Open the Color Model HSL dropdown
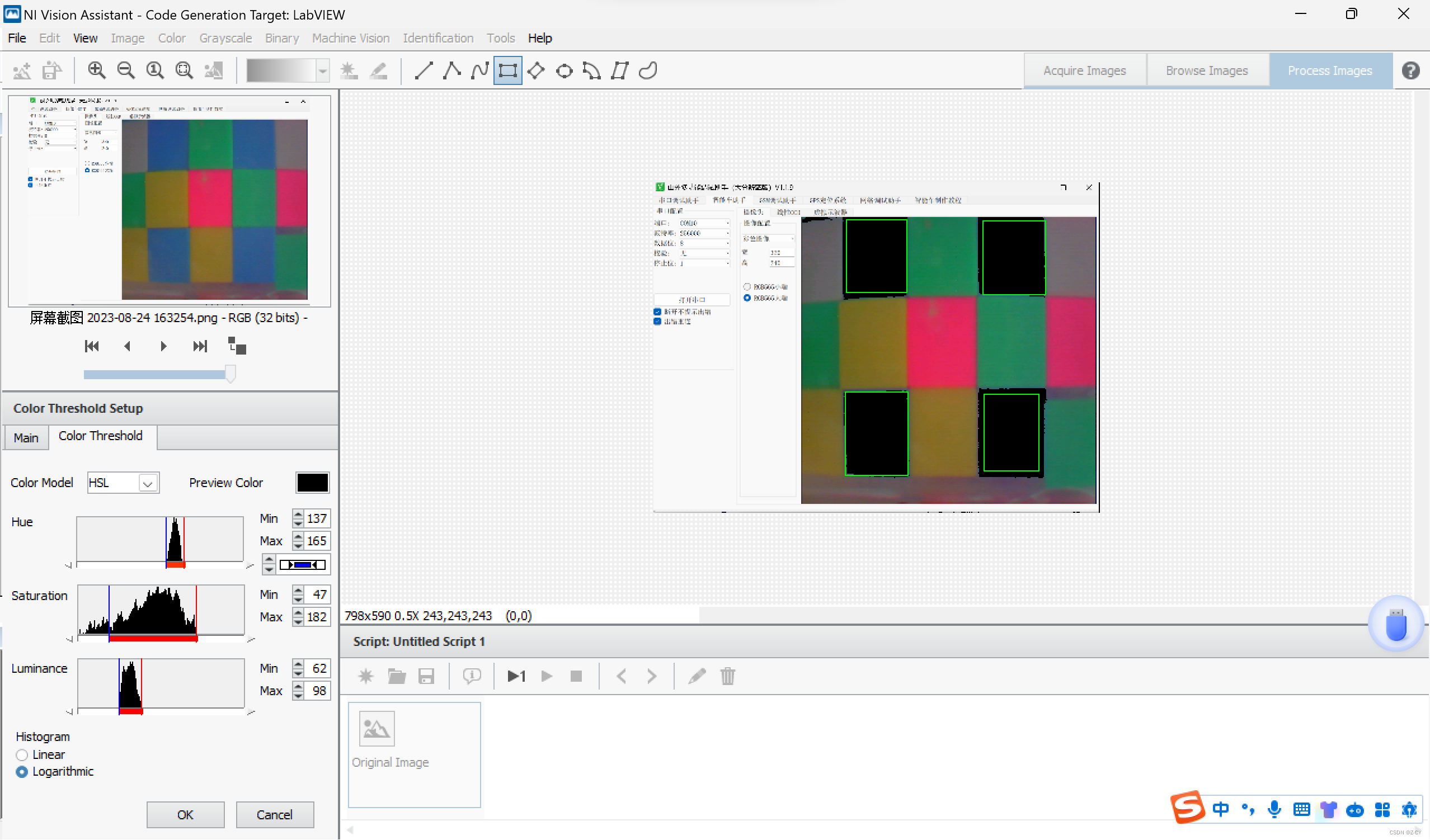This screenshot has height=840, width=1430. click(148, 483)
